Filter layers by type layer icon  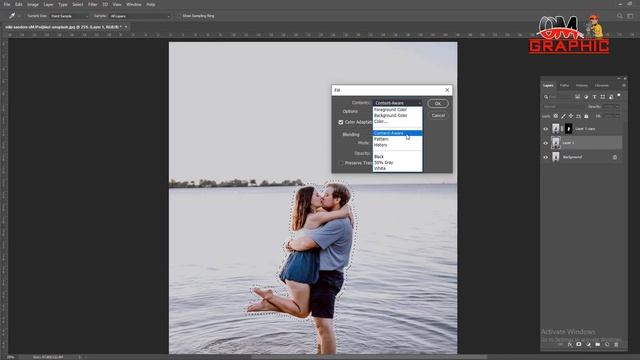pyautogui.click(x=594, y=97)
